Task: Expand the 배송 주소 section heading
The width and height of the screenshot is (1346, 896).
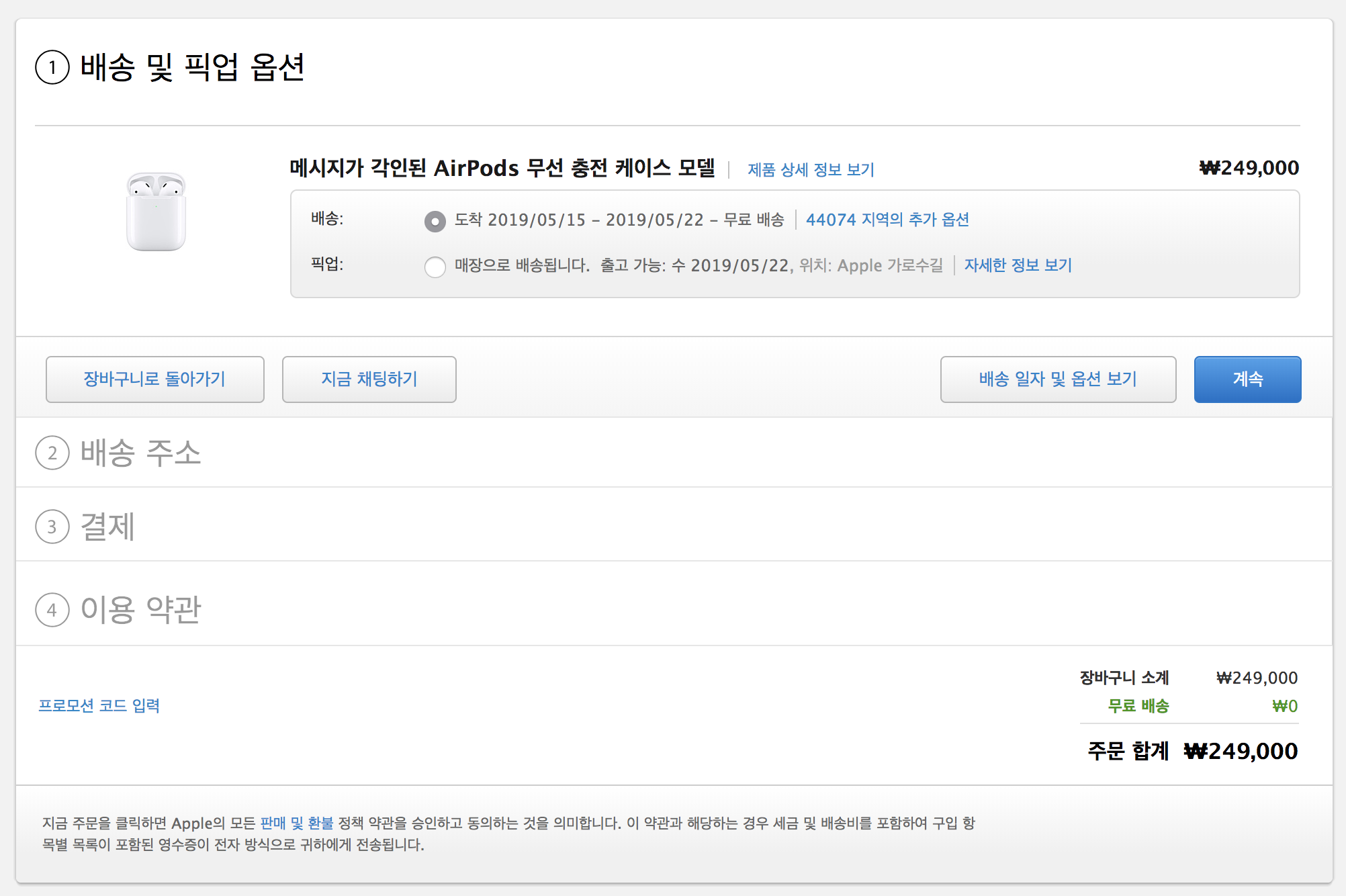Action: (x=140, y=453)
